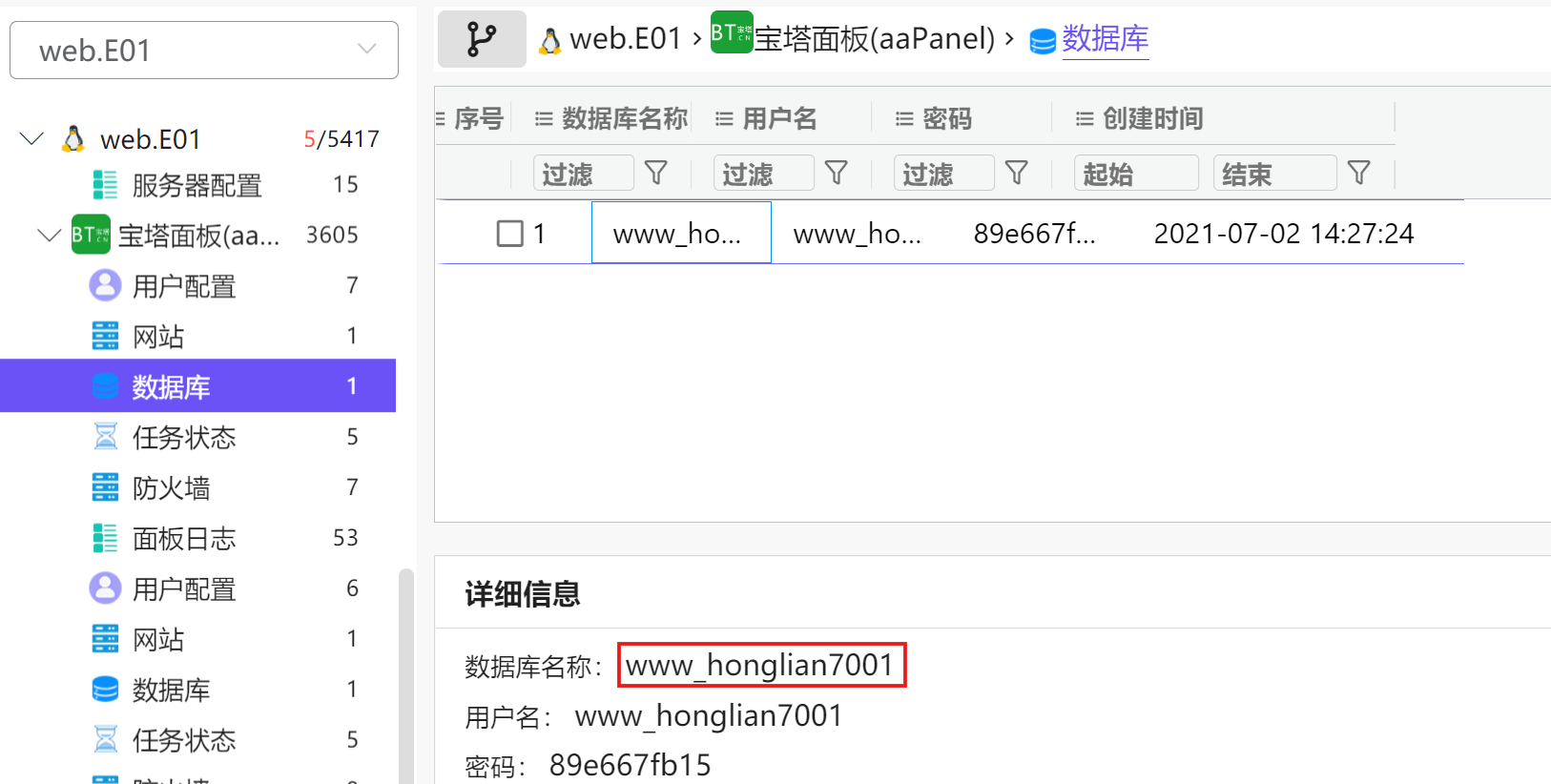1551x784 pixels.
Task: Click the filter funnel icon for 数据库名称 column
Action: 656,173
